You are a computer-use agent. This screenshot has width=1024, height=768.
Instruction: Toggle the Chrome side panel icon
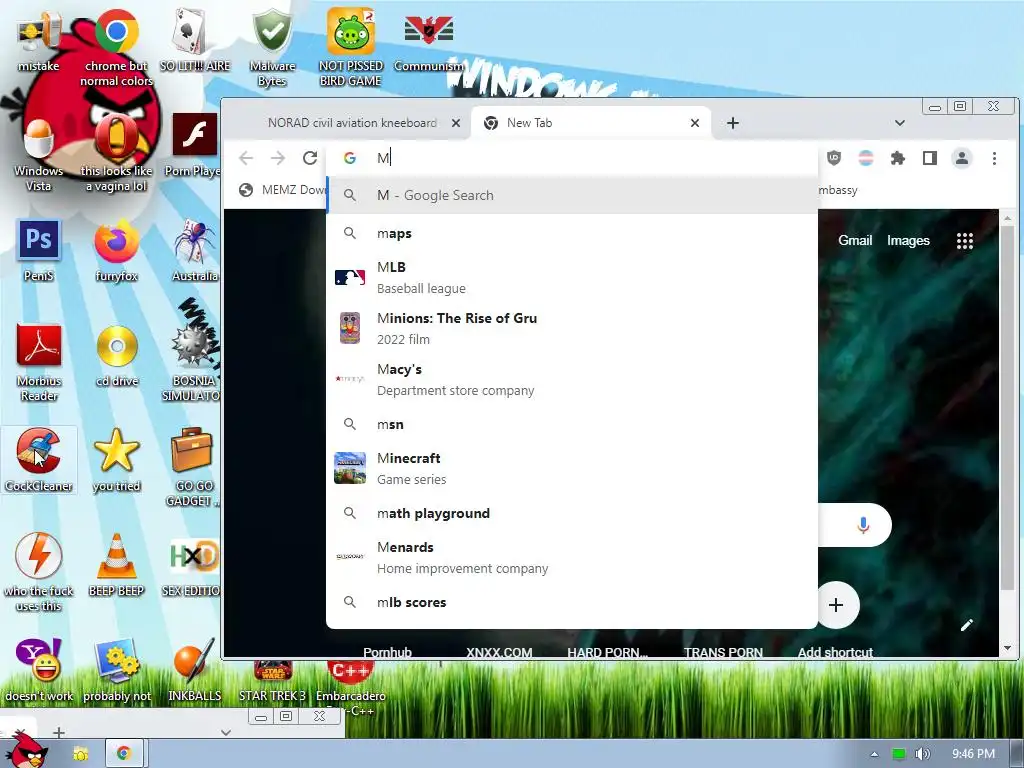(x=930, y=158)
